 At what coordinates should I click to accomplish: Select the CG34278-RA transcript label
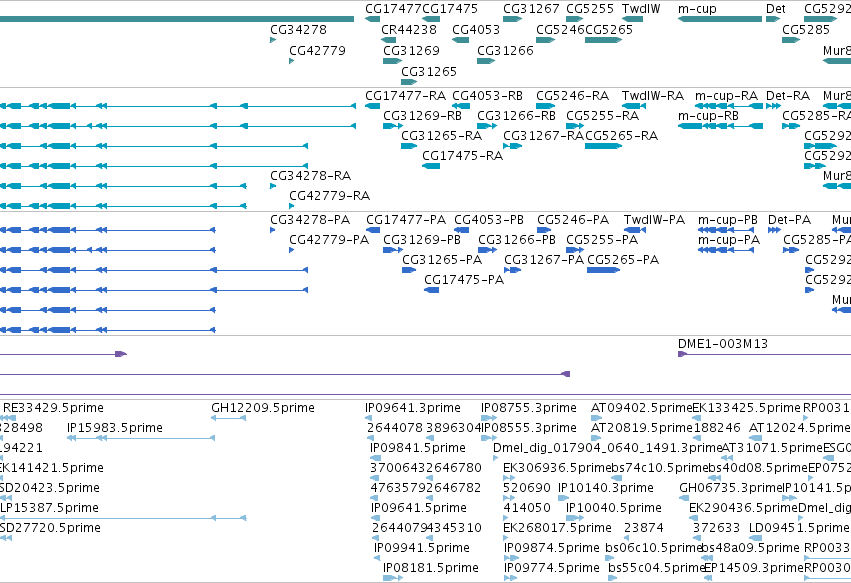point(310,176)
